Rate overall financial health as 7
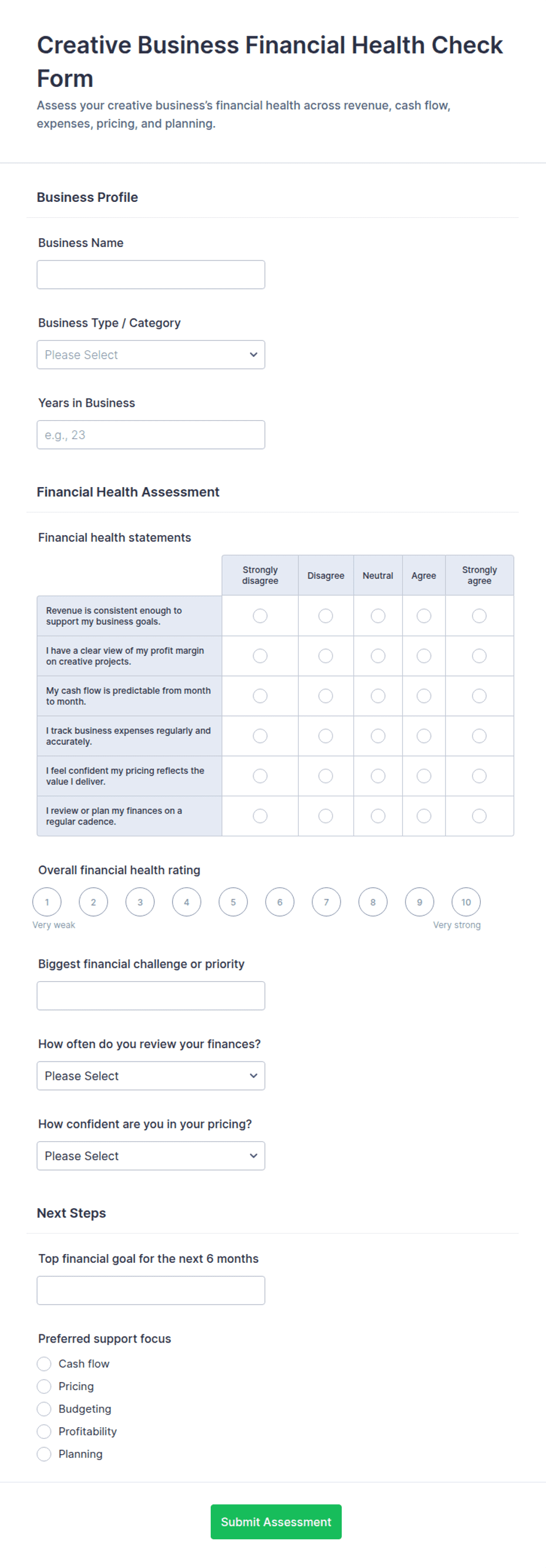Screen dimensions: 546x1568 click(x=326, y=902)
